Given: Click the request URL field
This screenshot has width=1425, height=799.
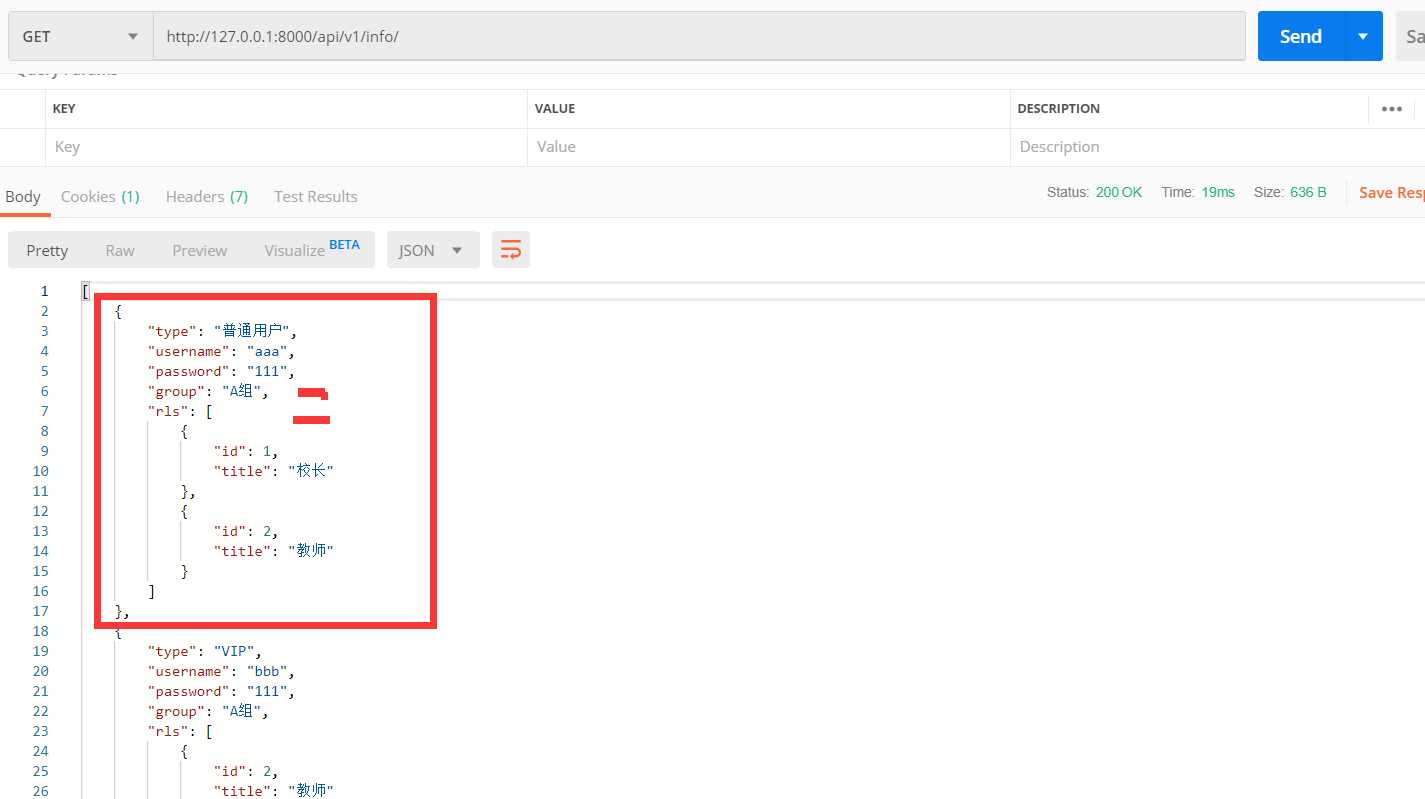Looking at the screenshot, I should click(698, 36).
